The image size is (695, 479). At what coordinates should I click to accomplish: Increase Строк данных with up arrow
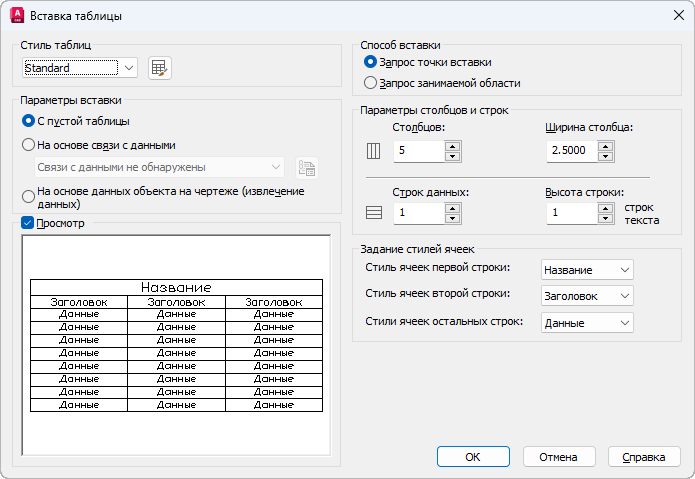pos(452,207)
